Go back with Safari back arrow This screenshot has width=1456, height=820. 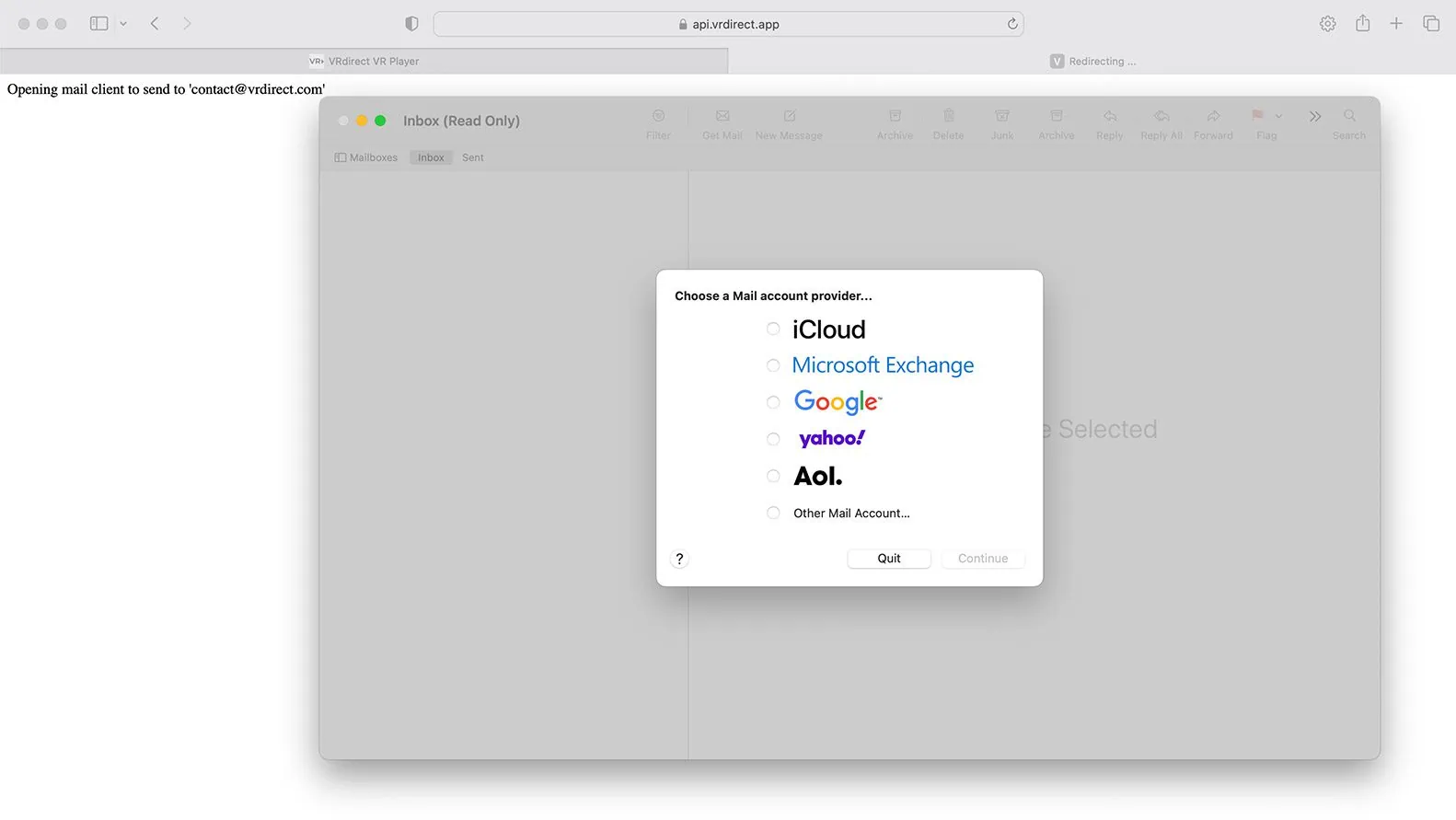155,24
